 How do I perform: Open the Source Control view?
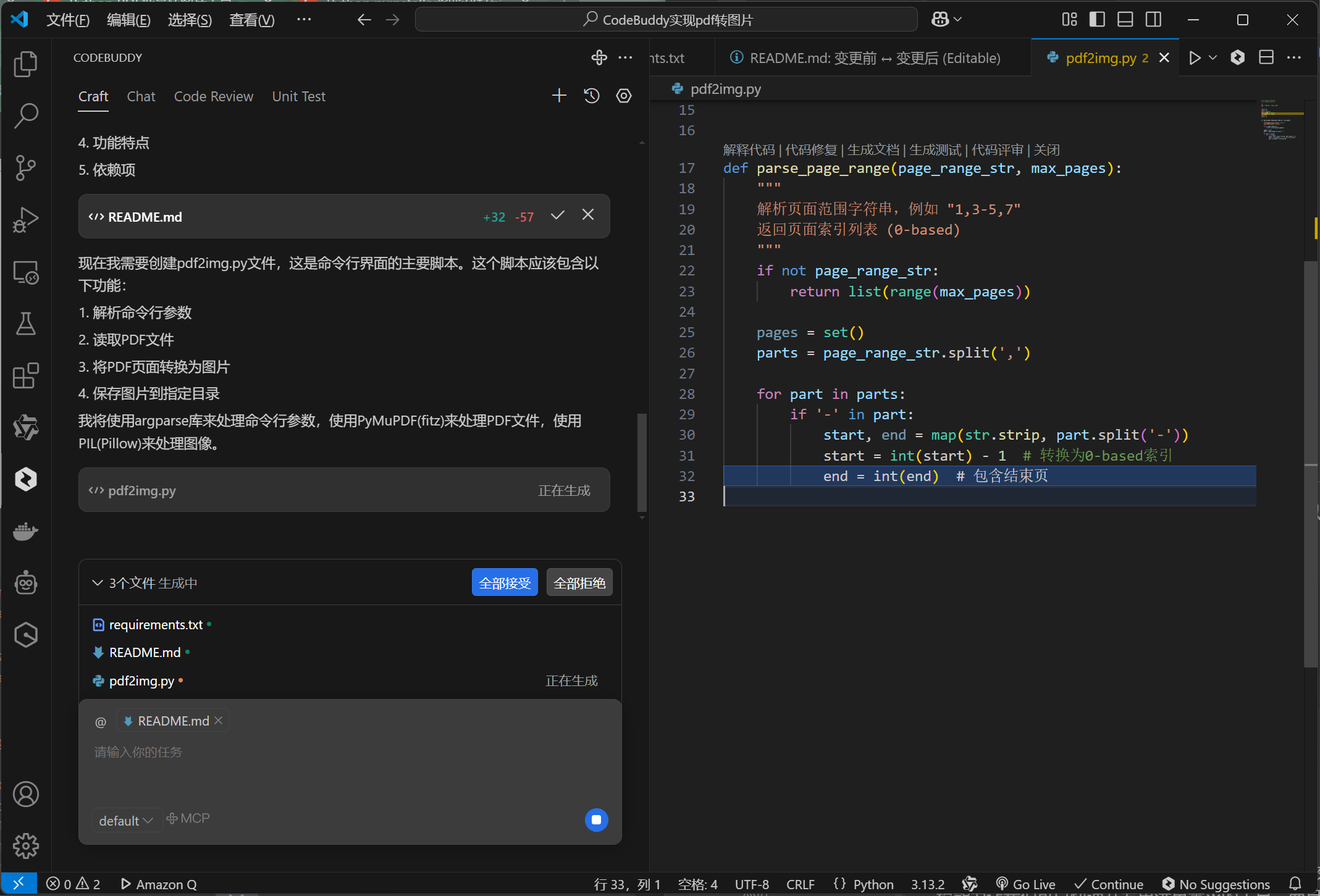click(x=25, y=167)
